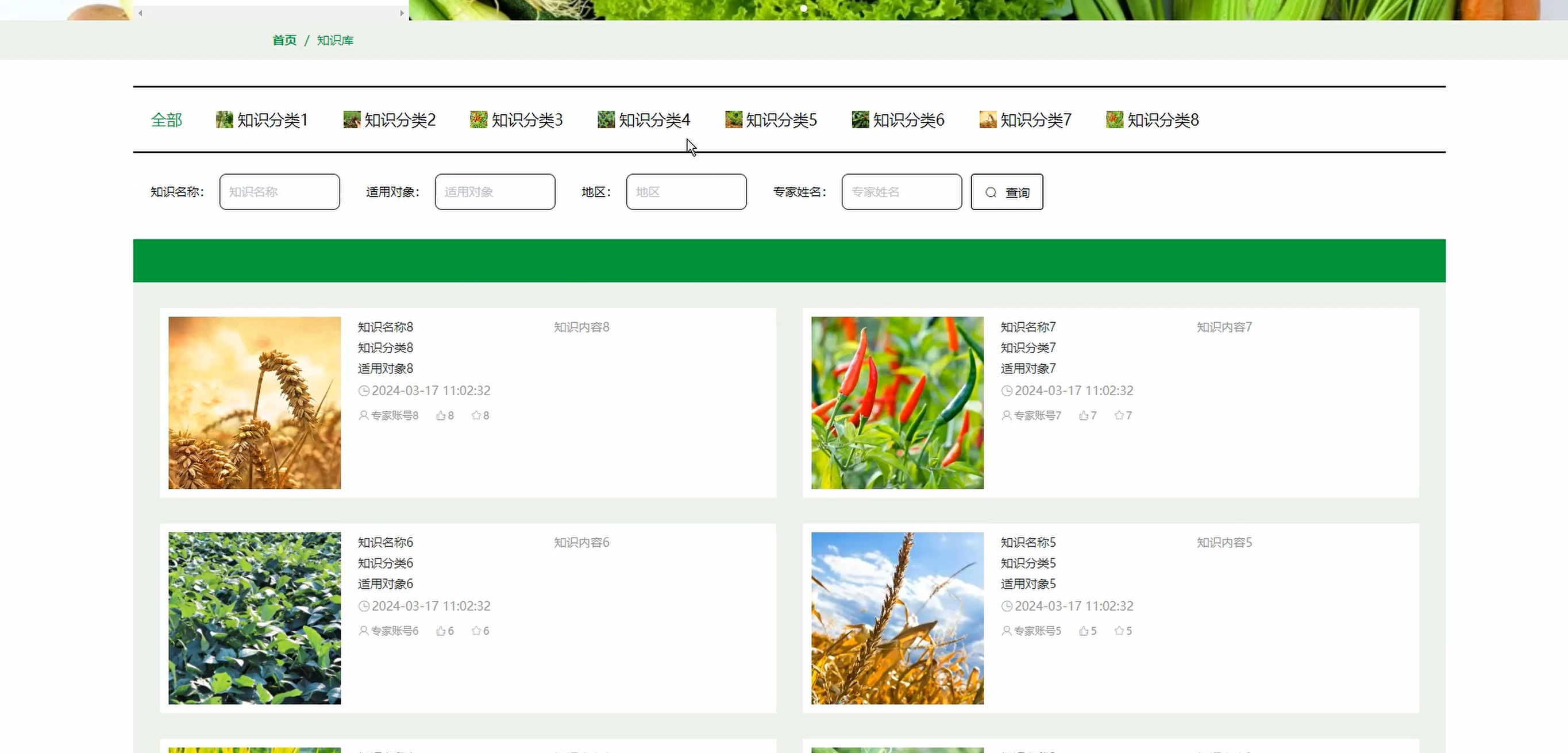Click clock icon on 知识名称6 card

[364, 607]
